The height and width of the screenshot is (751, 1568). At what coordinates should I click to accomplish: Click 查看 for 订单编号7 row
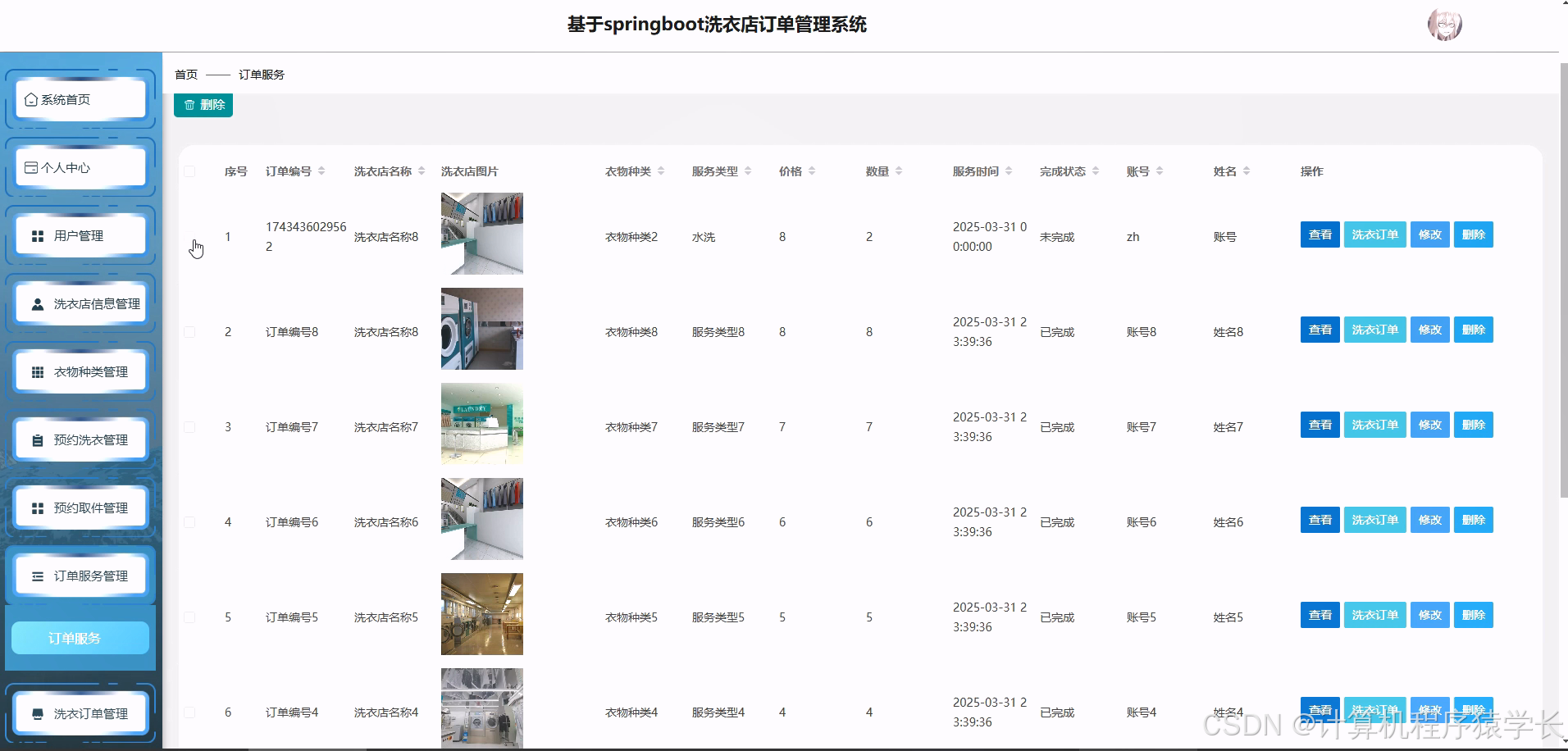click(1320, 425)
